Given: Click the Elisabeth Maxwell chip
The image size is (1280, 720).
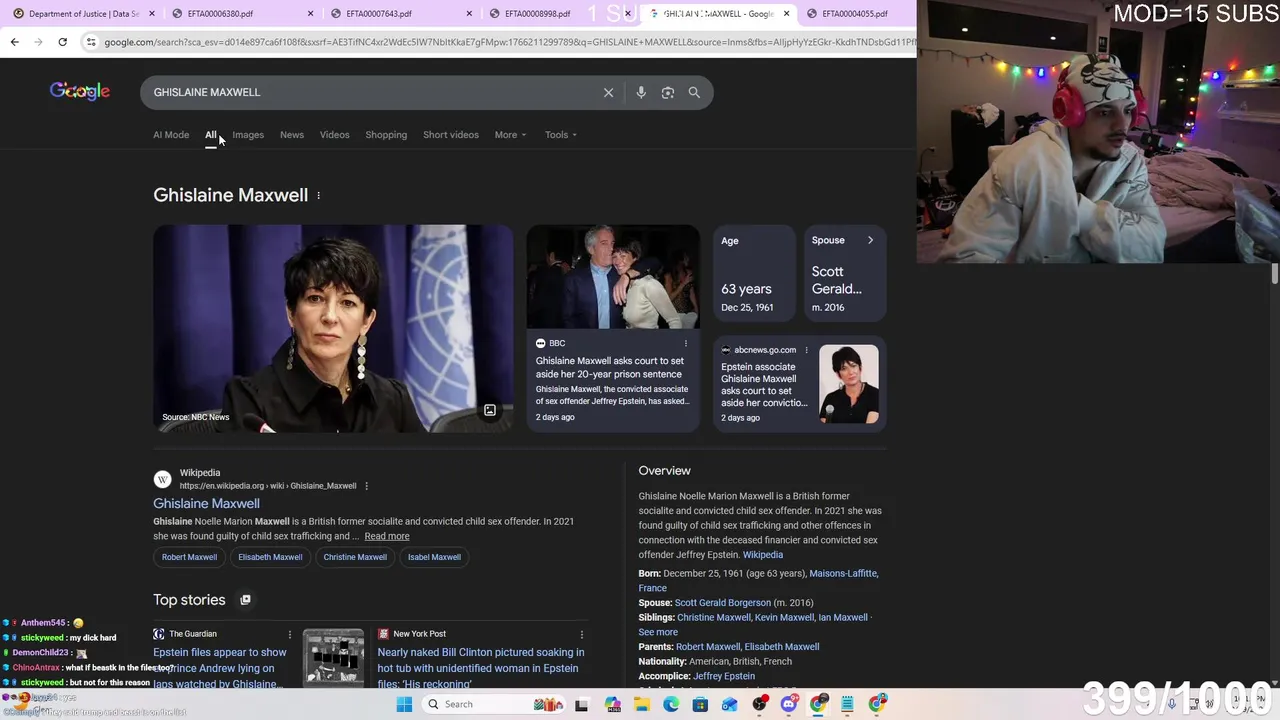Looking at the screenshot, I should pos(270,557).
